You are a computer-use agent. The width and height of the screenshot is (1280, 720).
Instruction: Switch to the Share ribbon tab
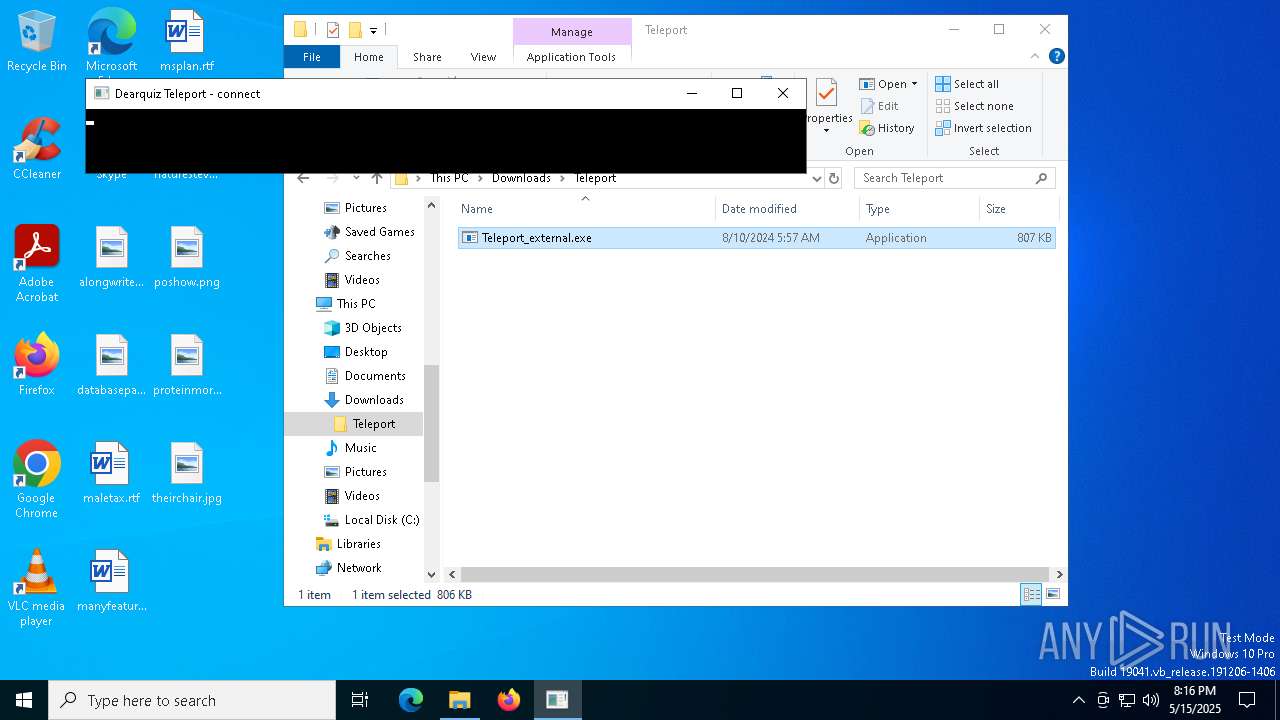pos(427,57)
